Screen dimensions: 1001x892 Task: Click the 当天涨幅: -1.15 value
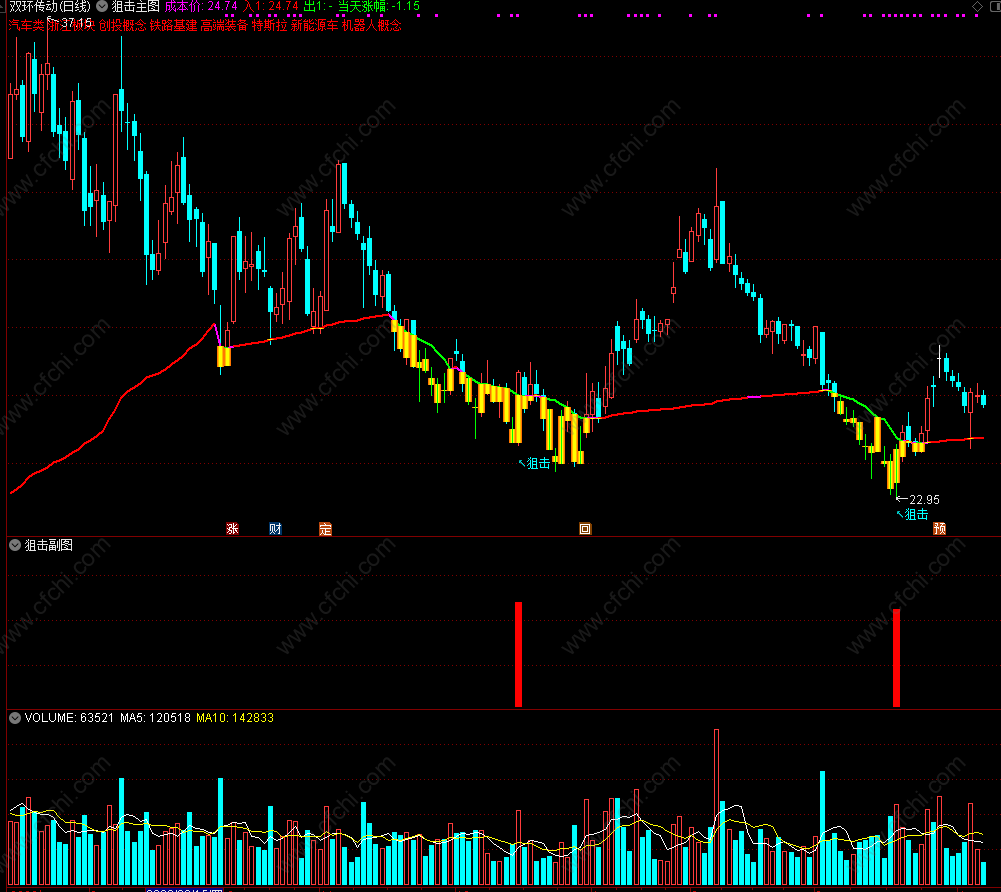[379, 6]
